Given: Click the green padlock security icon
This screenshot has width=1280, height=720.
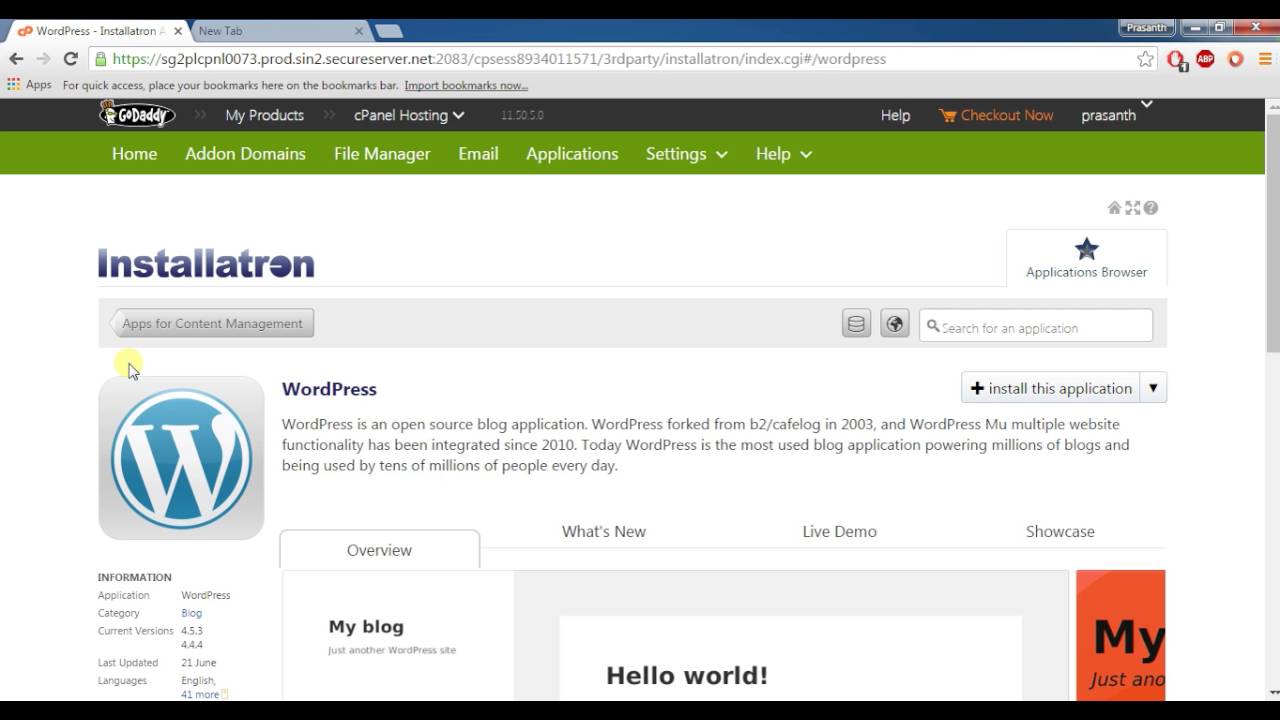Looking at the screenshot, I should 100,59.
